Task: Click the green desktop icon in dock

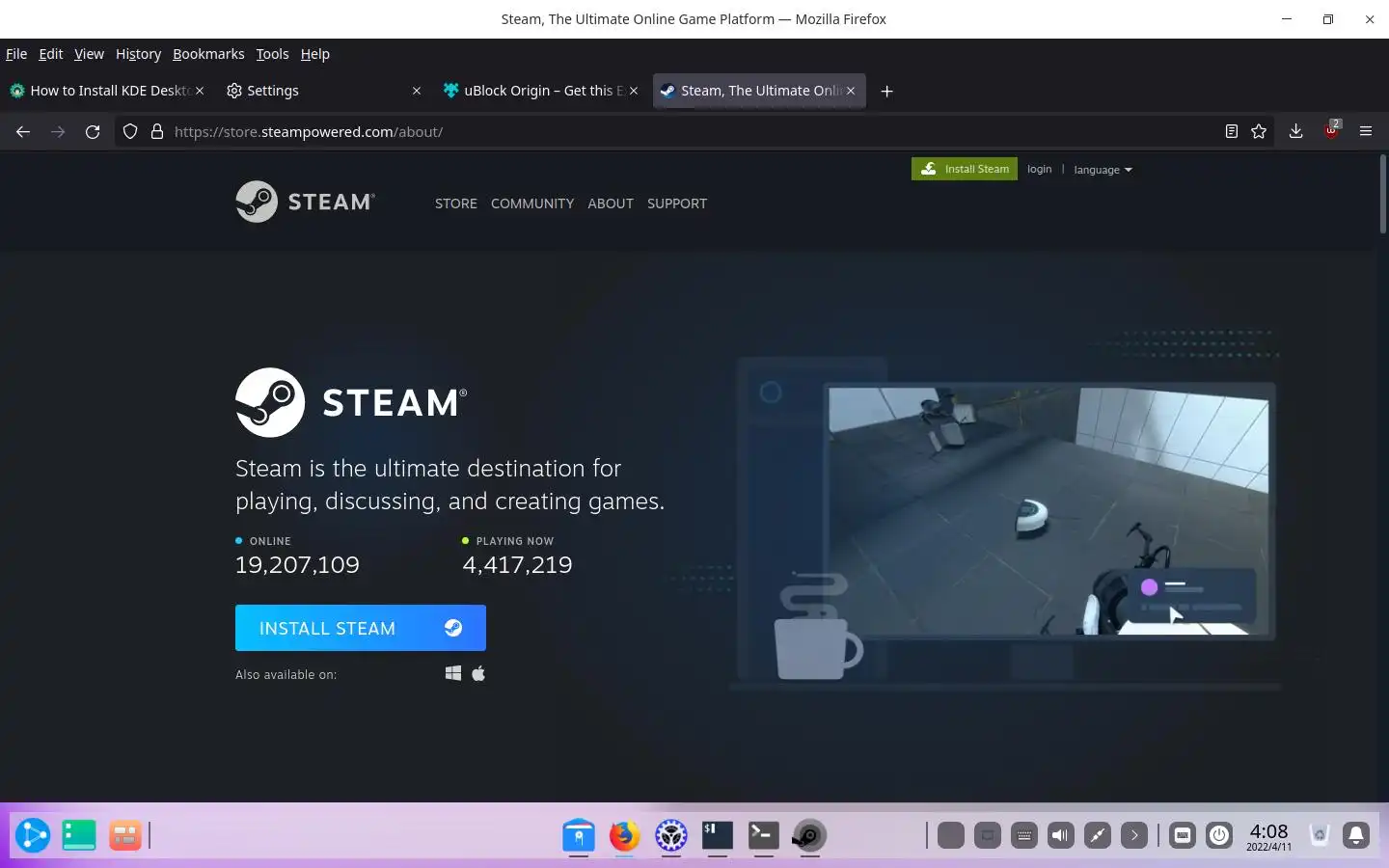Action: pos(79,835)
